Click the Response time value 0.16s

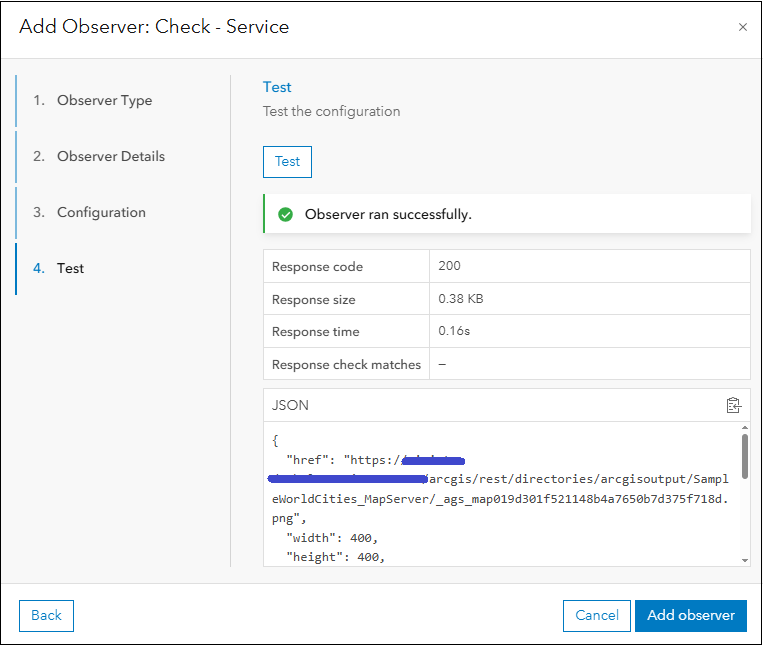tap(455, 331)
